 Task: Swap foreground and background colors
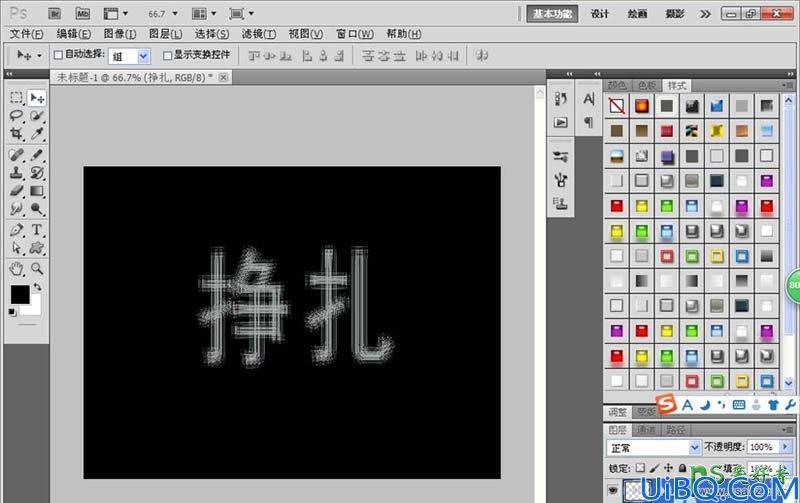[37, 288]
